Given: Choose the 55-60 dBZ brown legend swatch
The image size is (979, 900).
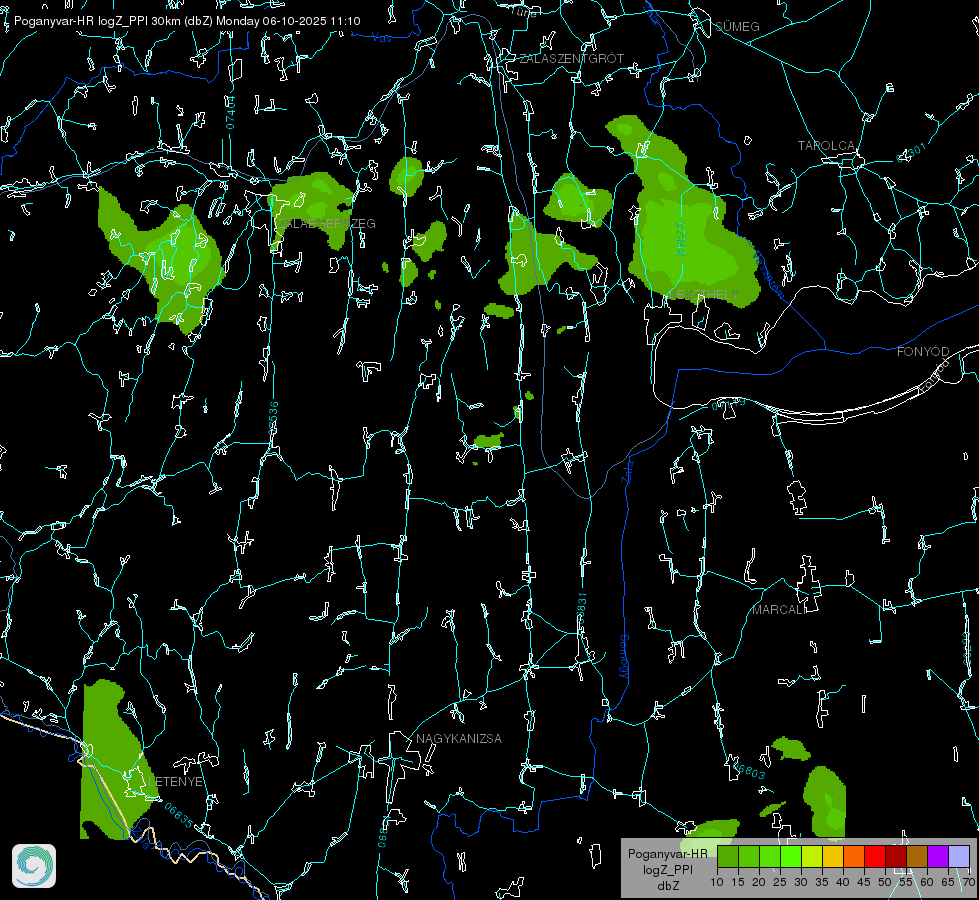Looking at the screenshot, I should coord(917,856).
